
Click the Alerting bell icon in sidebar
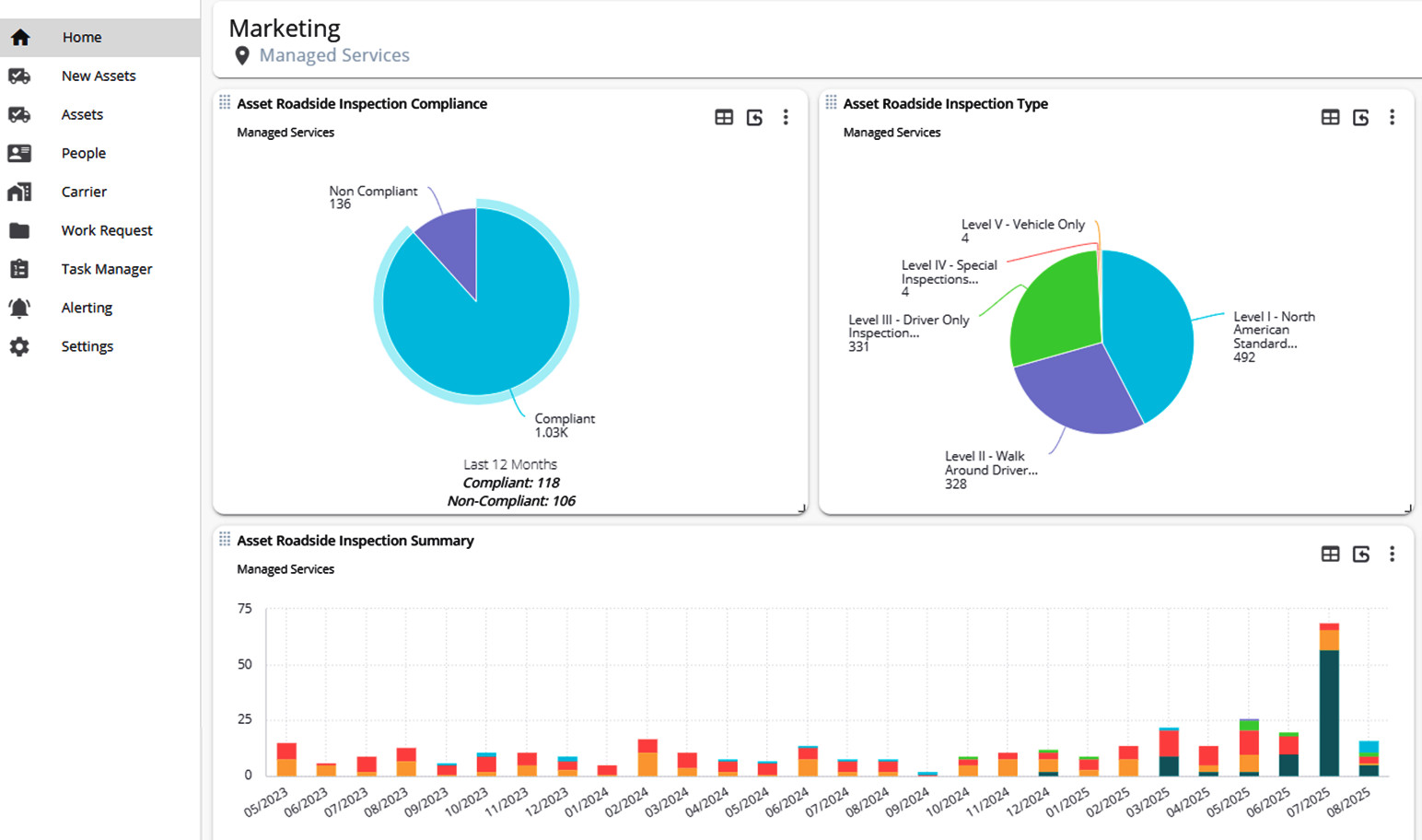(19, 308)
